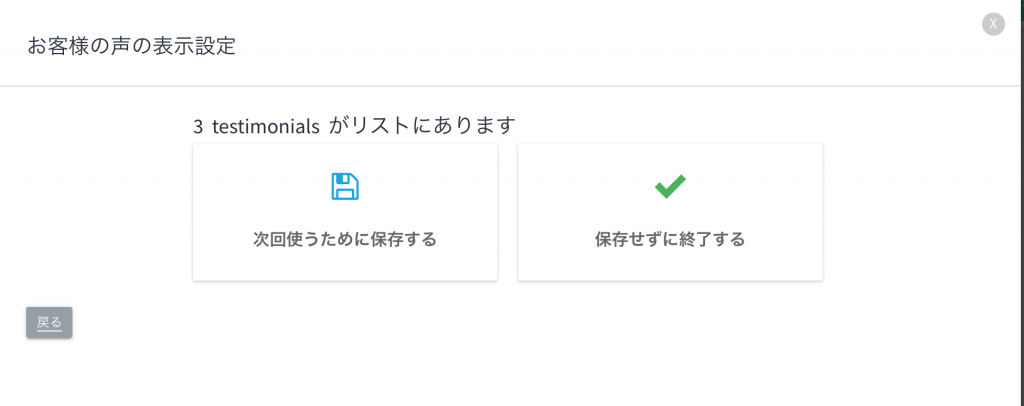
Task: Click the divider line under the dialog header
Action: tap(512, 86)
